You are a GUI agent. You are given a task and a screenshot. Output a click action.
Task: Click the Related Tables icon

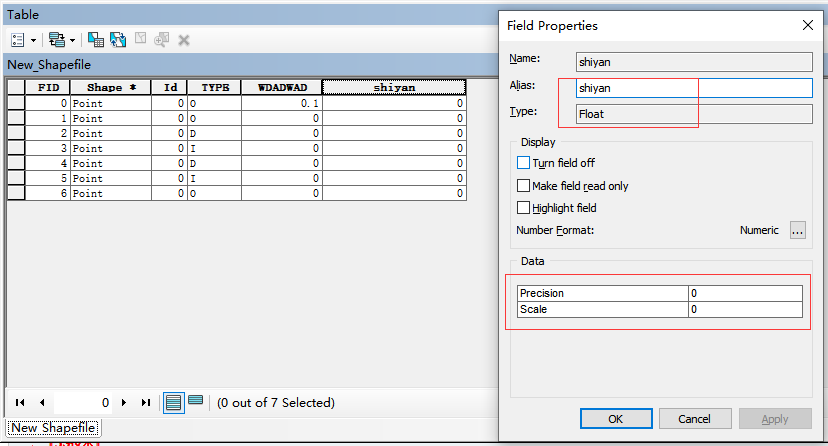point(55,40)
